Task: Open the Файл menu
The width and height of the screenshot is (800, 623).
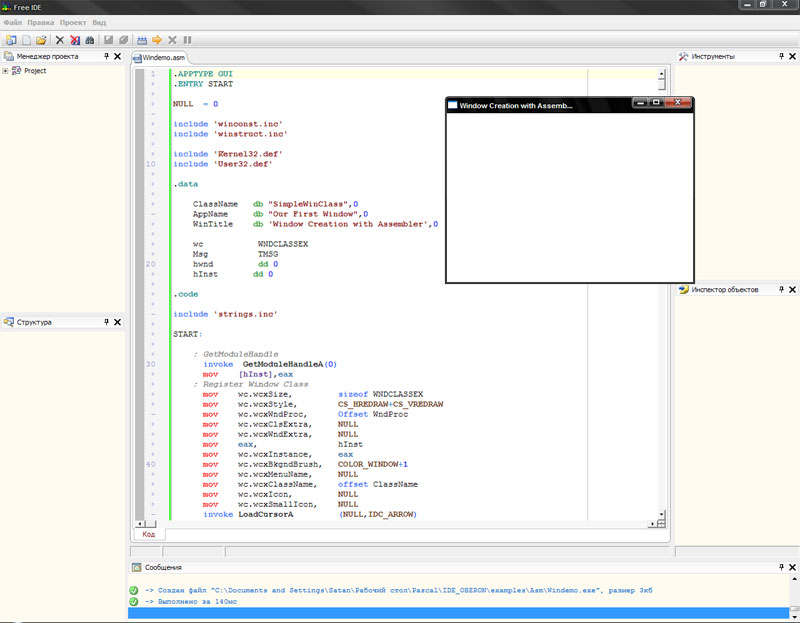Action: 12,21
